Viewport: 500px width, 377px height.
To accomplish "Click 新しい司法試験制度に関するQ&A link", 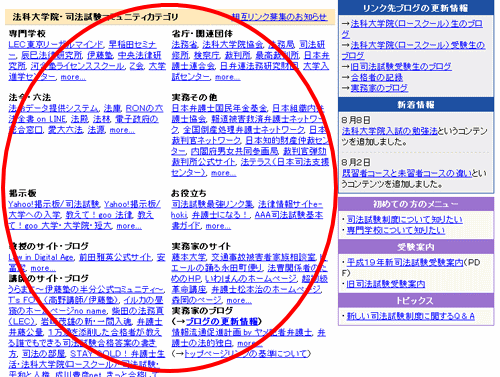I will 410,316.
